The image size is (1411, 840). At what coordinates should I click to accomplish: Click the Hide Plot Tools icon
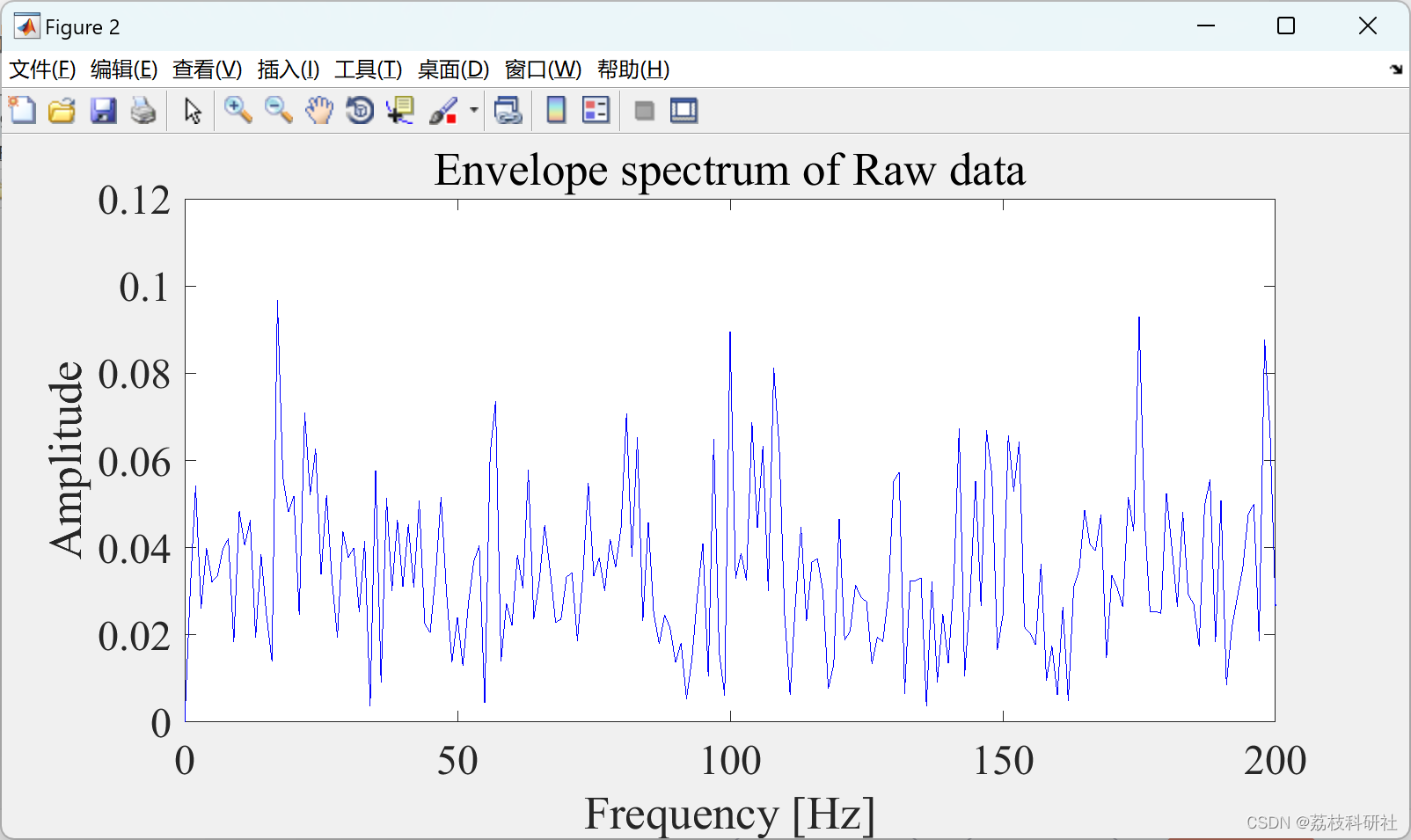coord(645,111)
